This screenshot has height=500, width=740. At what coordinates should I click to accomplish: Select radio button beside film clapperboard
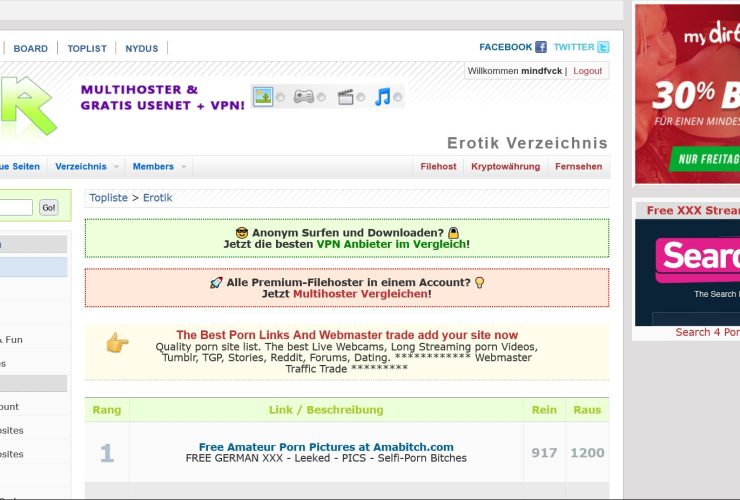click(x=361, y=97)
